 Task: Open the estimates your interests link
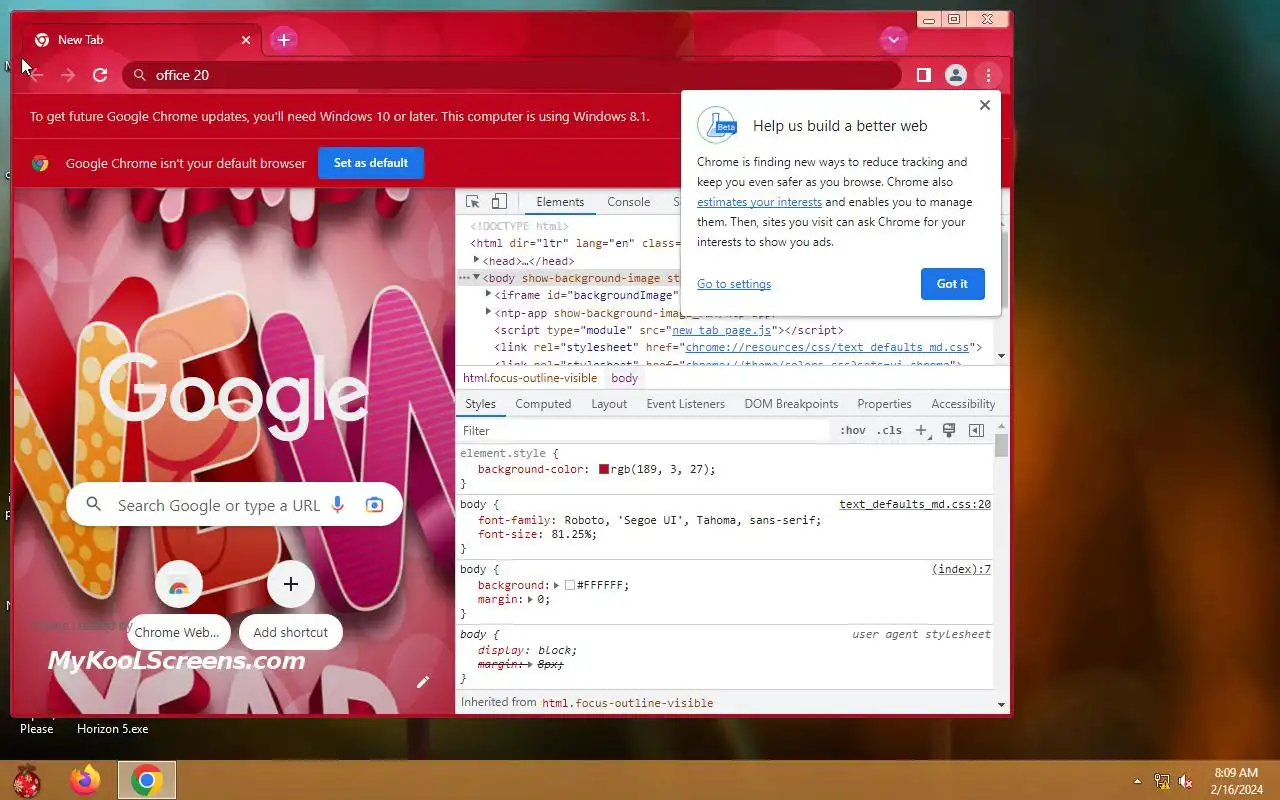click(x=759, y=202)
